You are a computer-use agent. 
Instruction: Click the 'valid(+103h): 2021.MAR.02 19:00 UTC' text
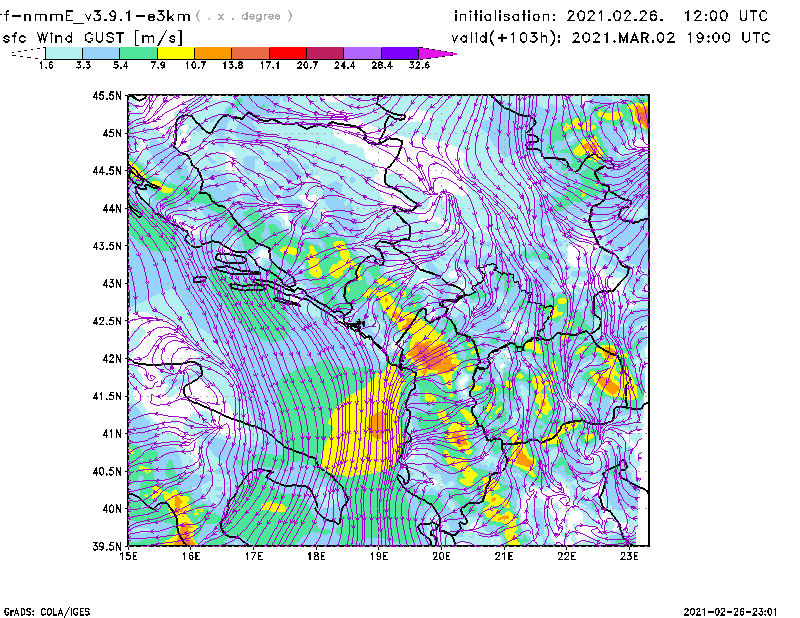point(611,38)
